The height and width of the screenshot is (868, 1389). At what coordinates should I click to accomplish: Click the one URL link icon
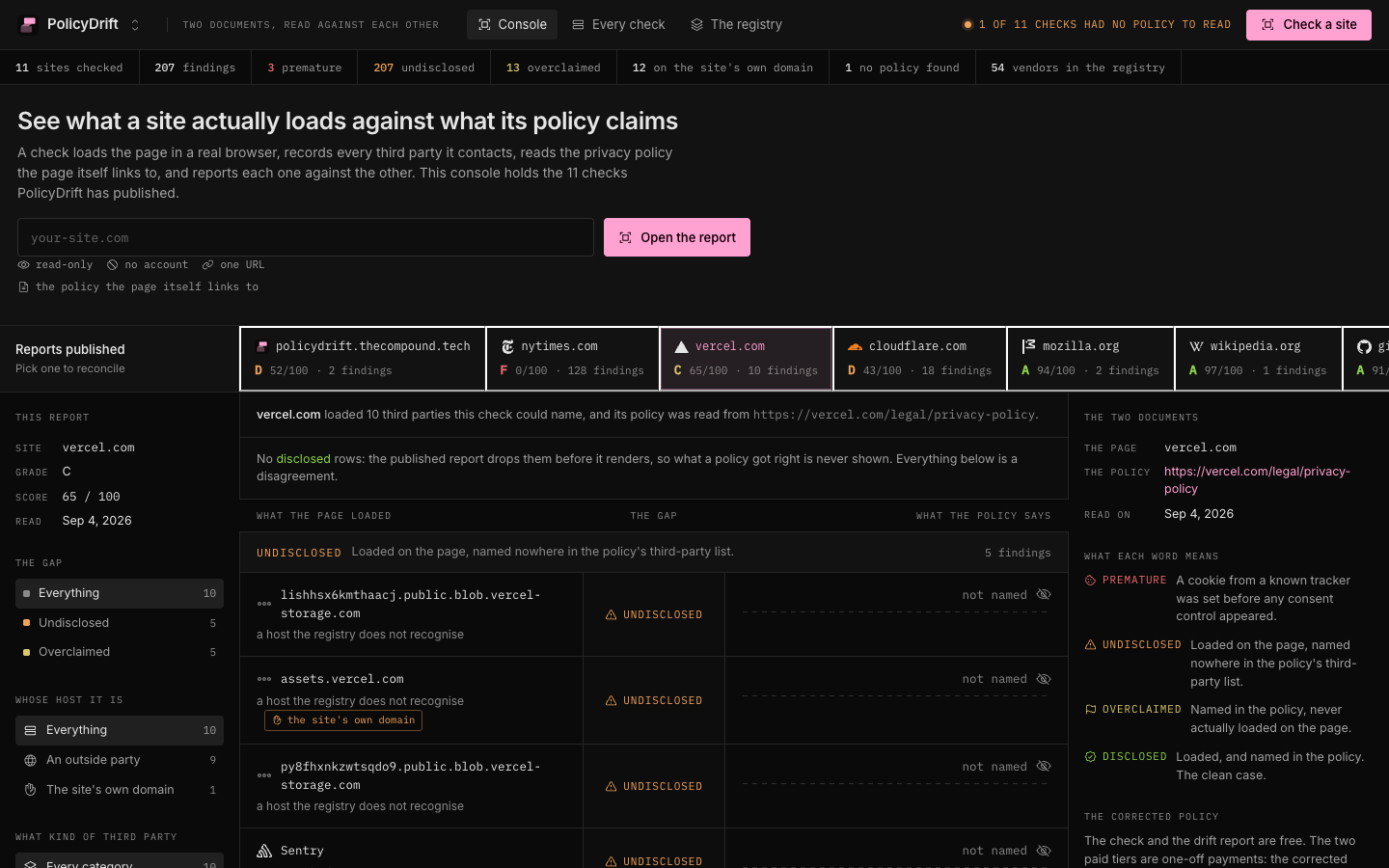[207, 264]
